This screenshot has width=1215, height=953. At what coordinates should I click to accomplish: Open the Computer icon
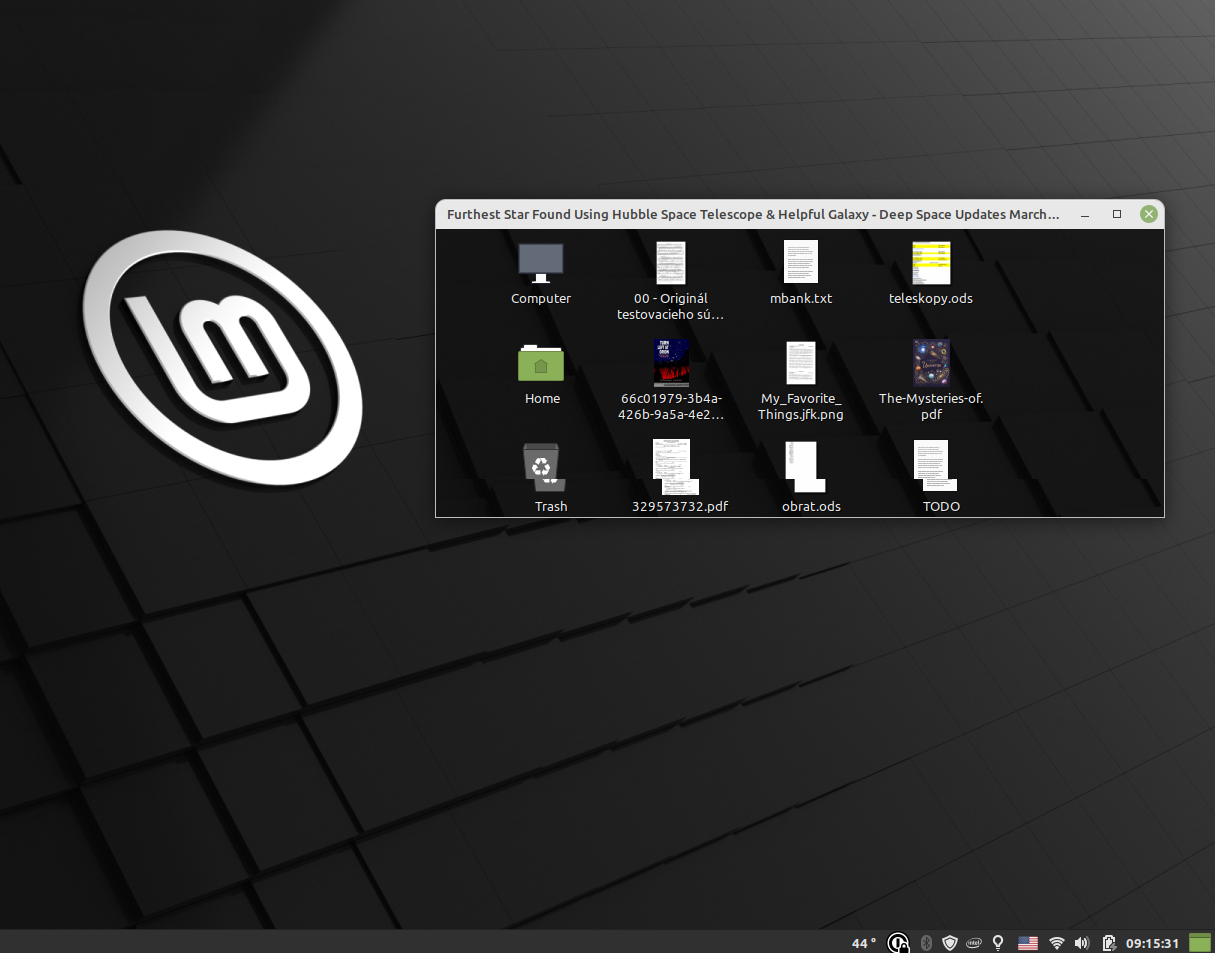click(541, 263)
